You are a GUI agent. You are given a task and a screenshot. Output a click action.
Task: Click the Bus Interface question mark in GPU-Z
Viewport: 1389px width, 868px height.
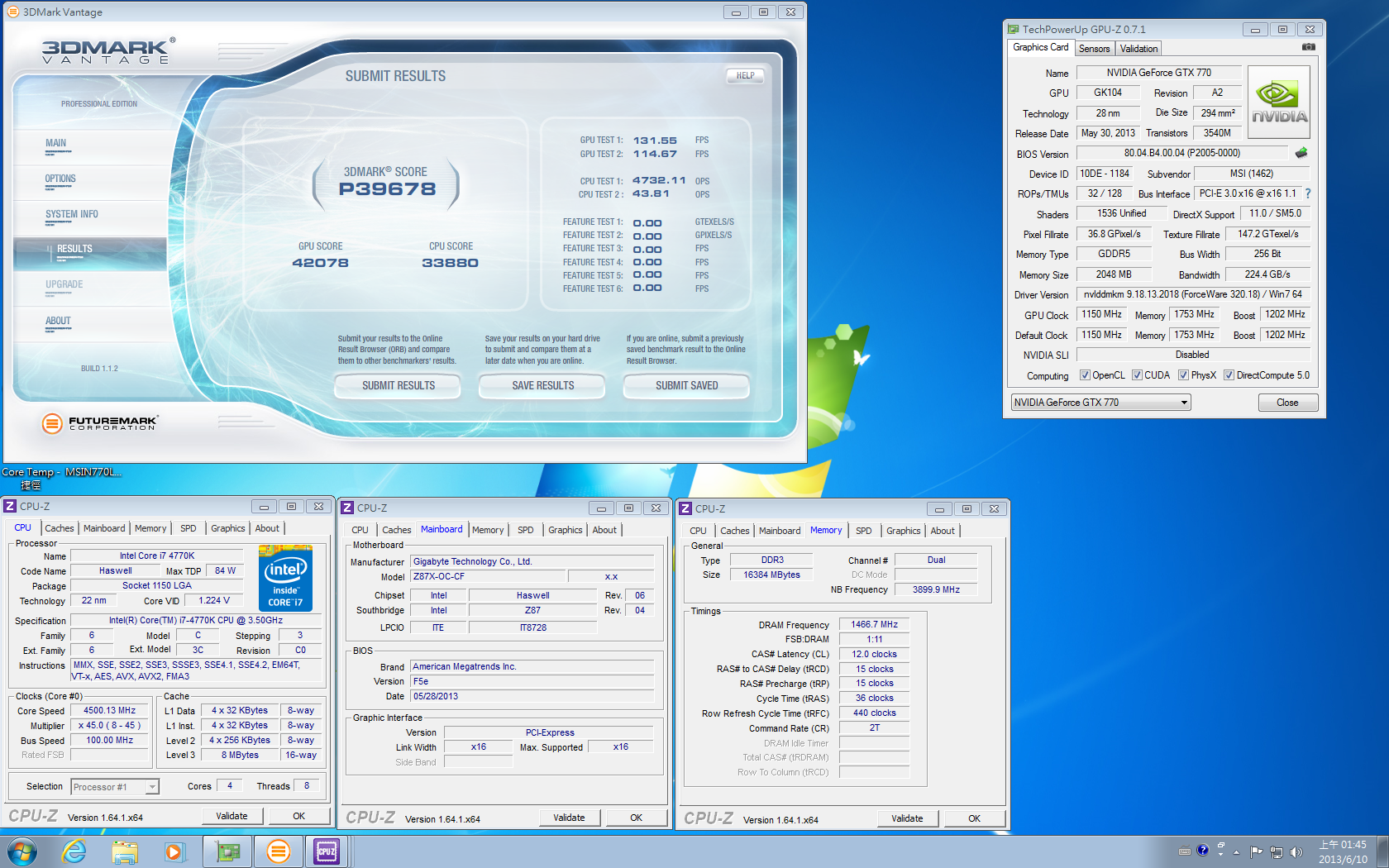(1308, 193)
